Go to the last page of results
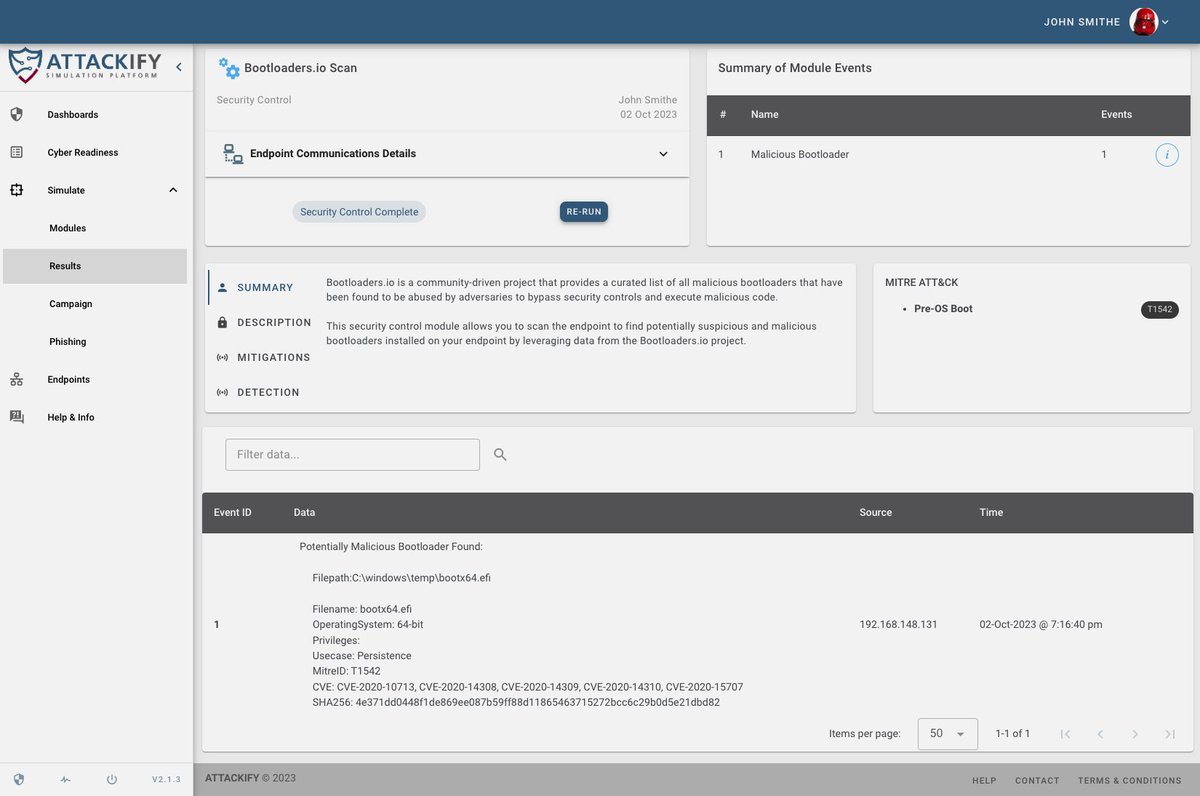Viewport: 1200px width, 796px height. tap(1170, 734)
